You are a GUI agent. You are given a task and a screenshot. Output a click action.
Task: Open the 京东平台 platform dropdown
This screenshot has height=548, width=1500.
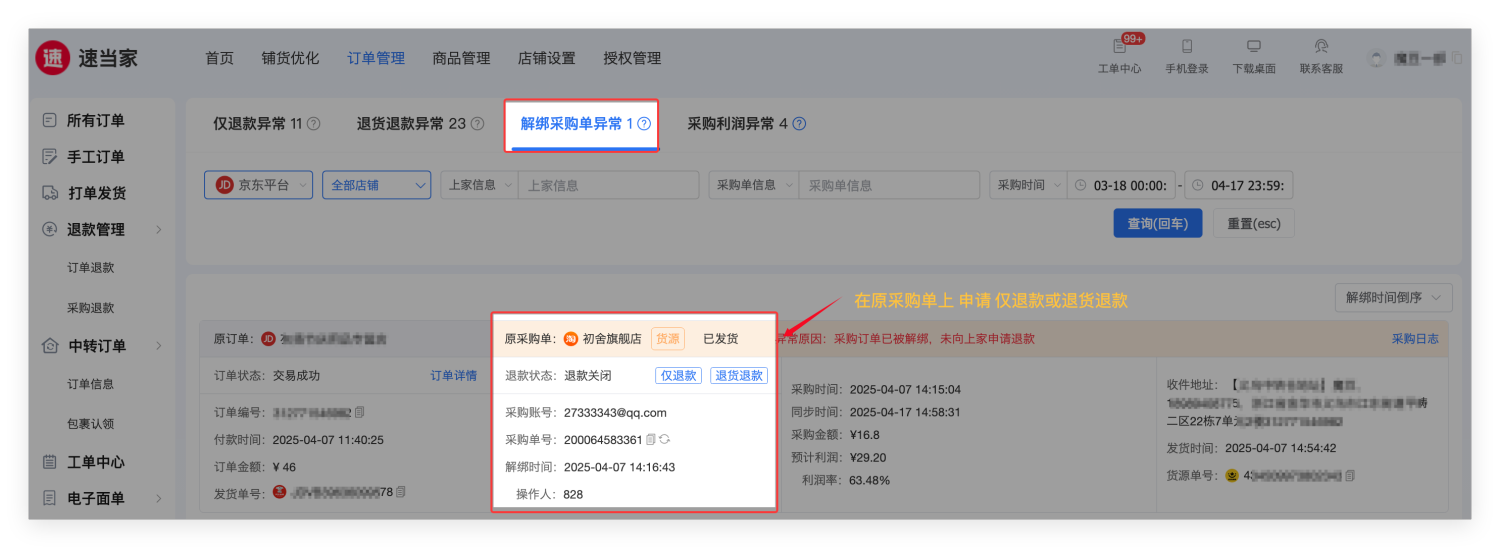point(259,185)
